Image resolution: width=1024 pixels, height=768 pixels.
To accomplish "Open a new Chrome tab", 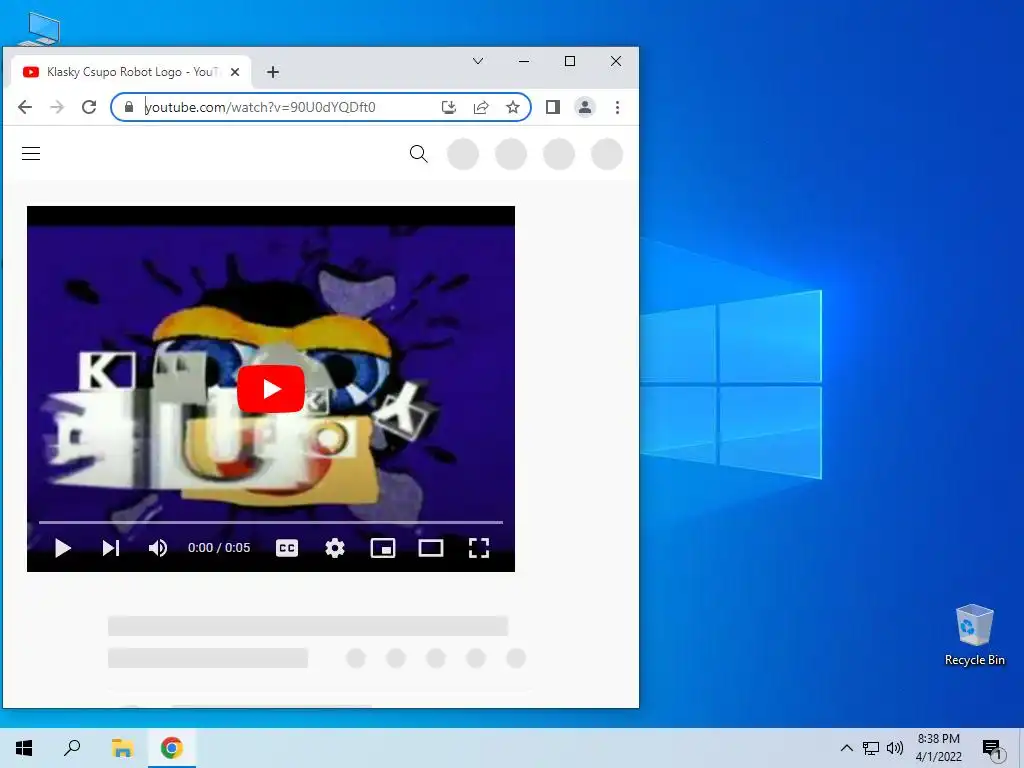I will [x=273, y=72].
